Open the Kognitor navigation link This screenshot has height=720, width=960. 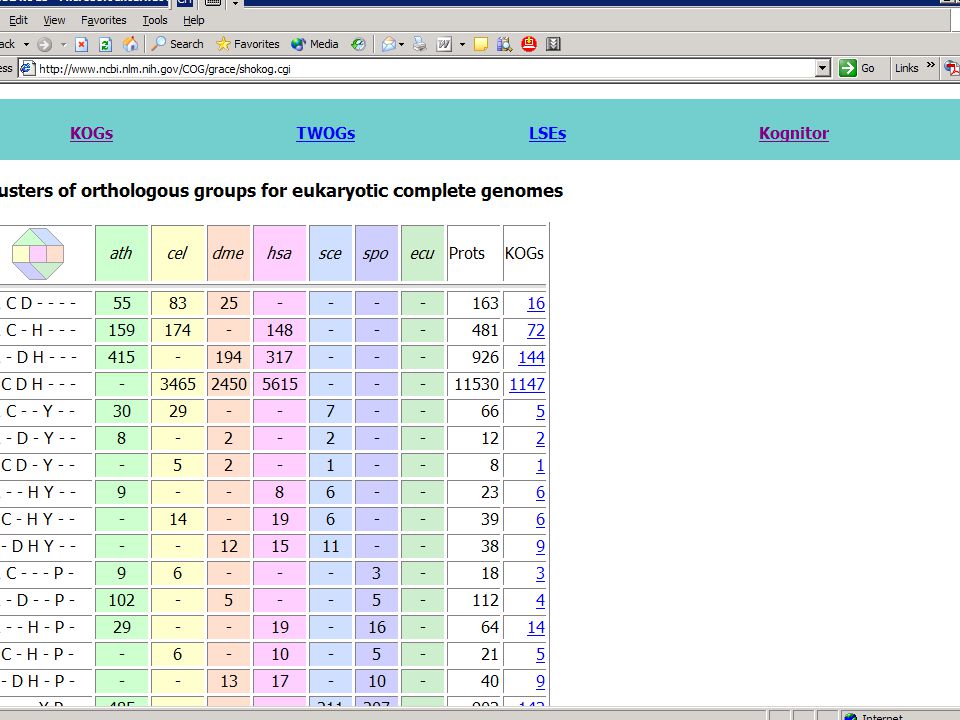click(794, 133)
